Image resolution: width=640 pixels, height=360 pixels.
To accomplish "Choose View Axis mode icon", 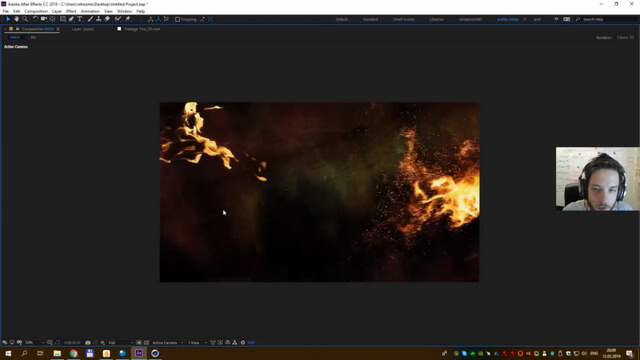I will point(166,19).
